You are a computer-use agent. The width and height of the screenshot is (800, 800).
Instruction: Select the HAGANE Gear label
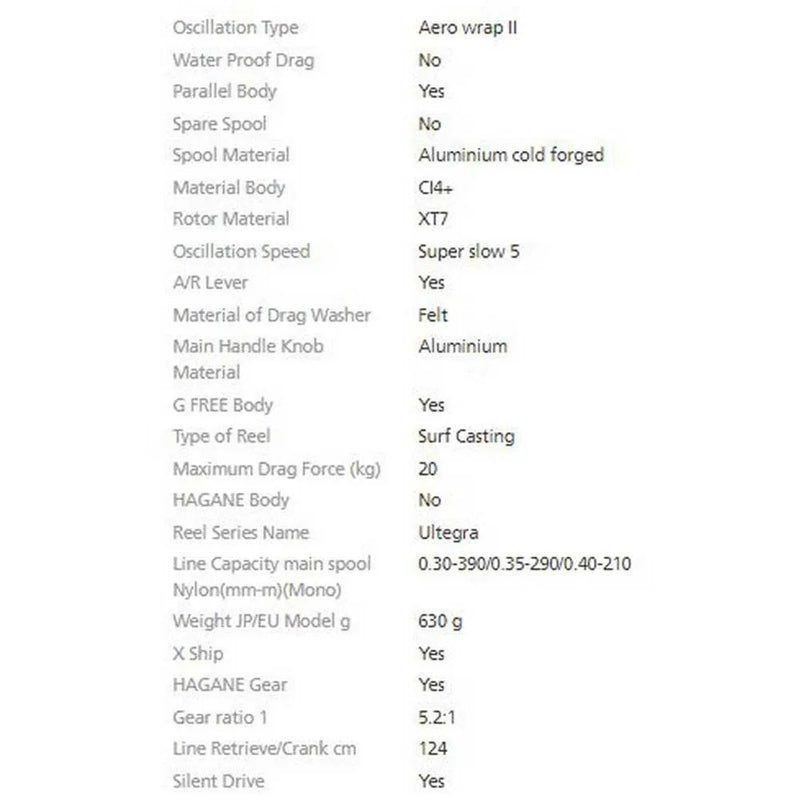pyautogui.click(x=230, y=685)
